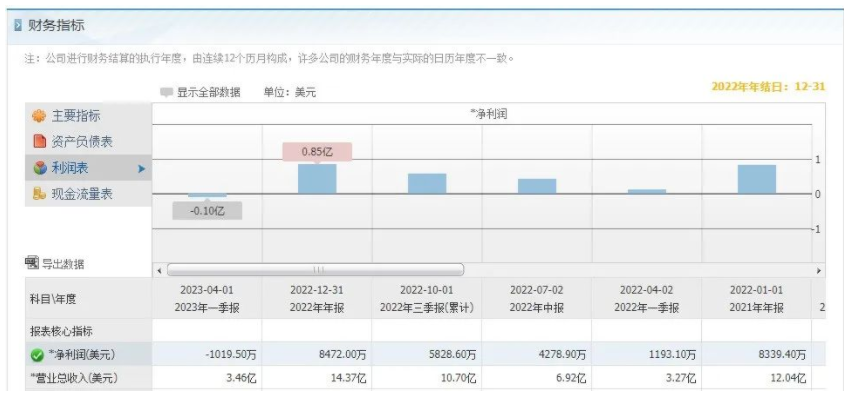
Task: Open the 资产负债表 menu item
Action: [x=88, y=142]
